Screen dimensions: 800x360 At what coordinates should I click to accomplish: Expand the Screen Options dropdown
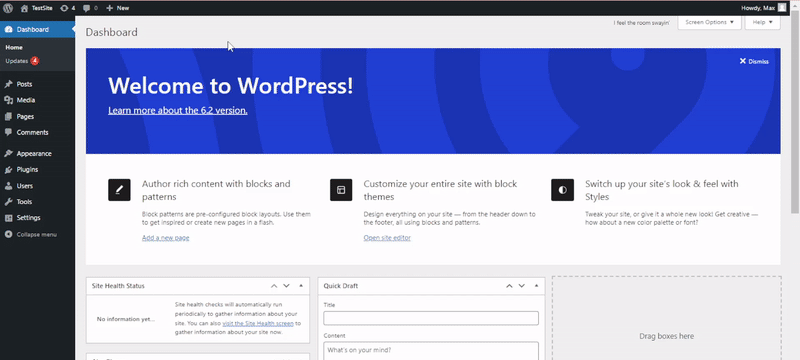pyautogui.click(x=709, y=22)
